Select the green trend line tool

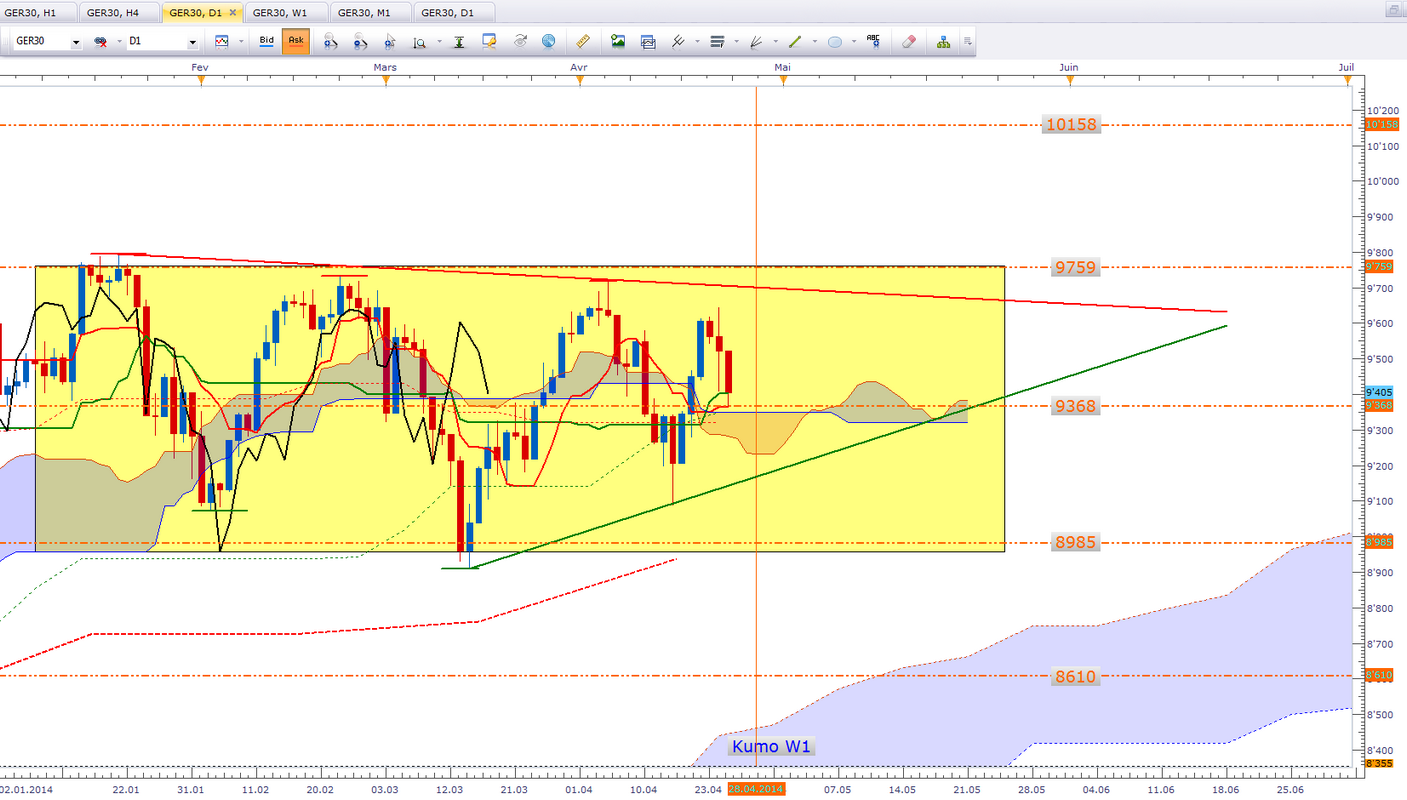(795, 42)
